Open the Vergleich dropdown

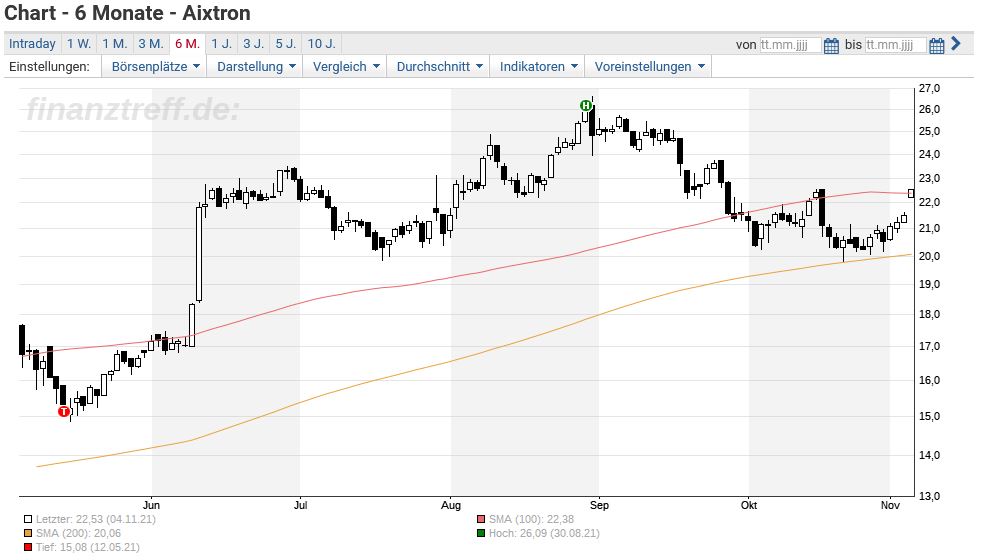click(346, 67)
